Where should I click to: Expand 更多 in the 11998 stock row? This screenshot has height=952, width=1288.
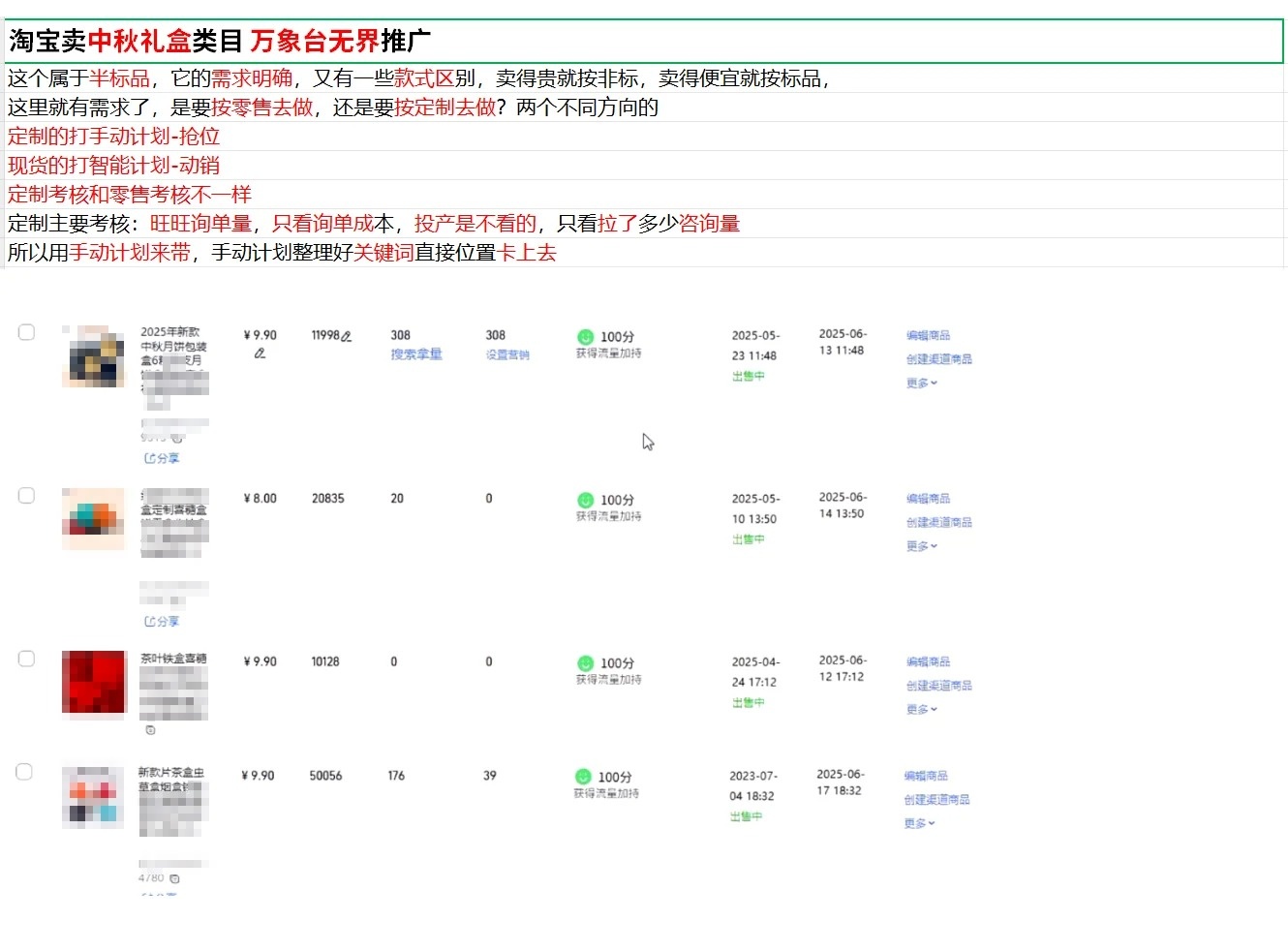tap(922, 383)
